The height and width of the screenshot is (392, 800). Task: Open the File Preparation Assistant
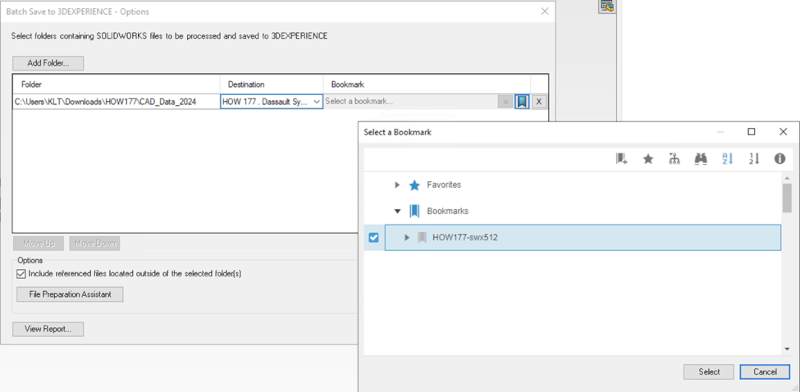pyautogui.click(x=70, y=295)
